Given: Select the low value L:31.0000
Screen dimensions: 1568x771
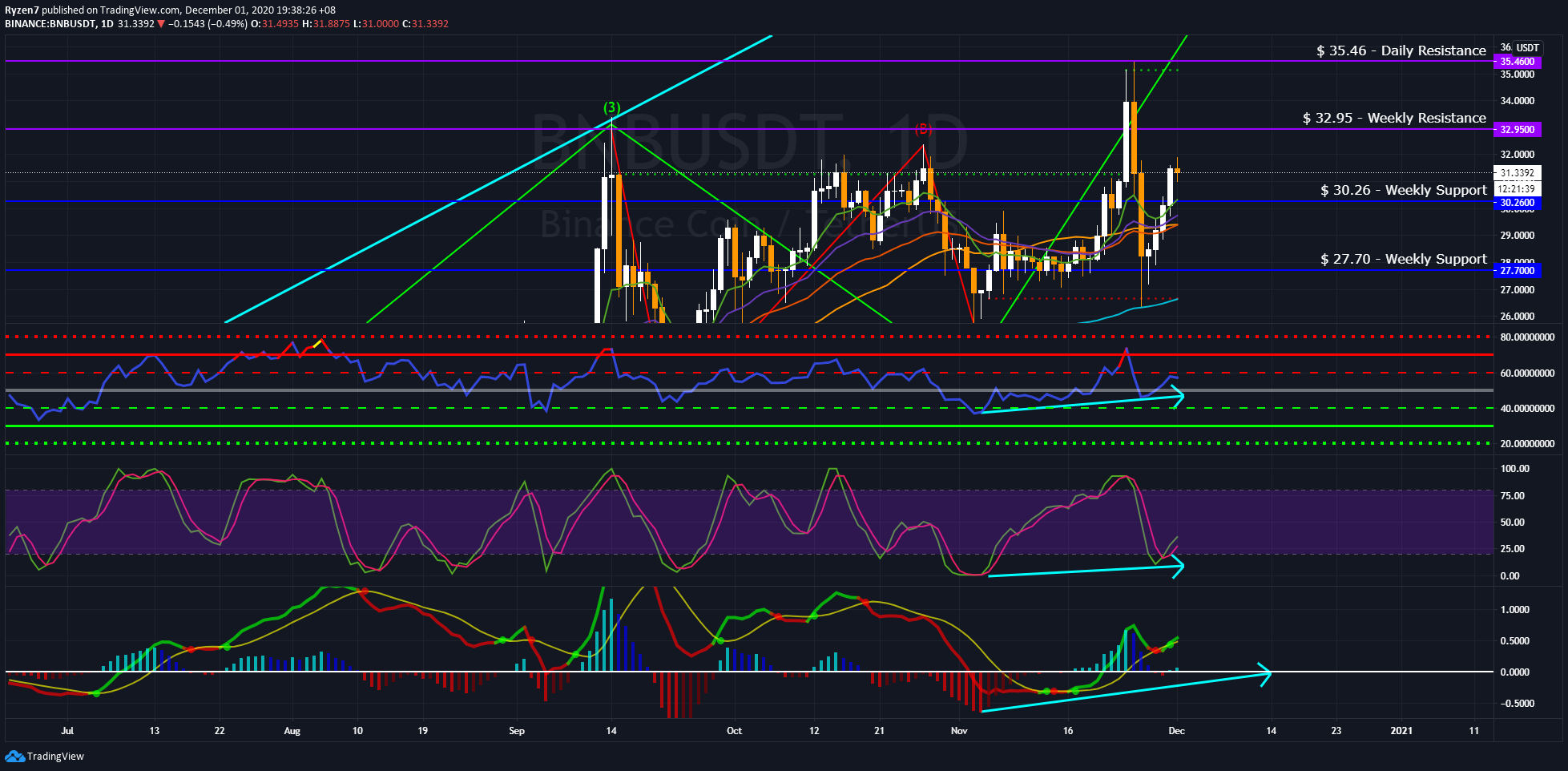Looking at the screenshot, I should point(376,24).
